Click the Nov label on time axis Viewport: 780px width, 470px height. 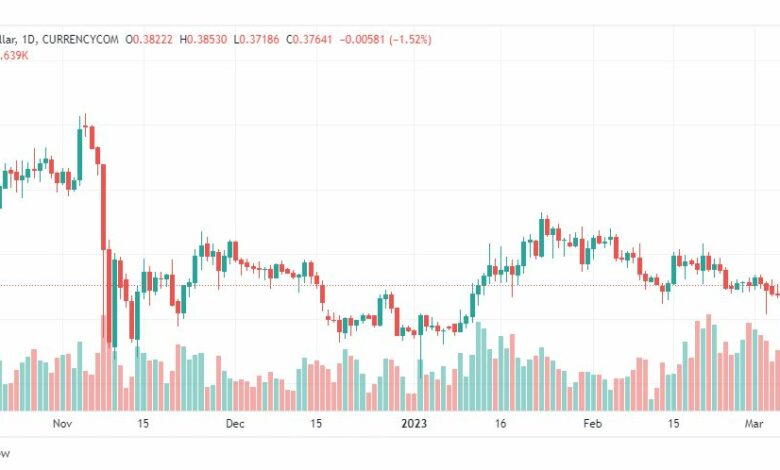(62, 424)
